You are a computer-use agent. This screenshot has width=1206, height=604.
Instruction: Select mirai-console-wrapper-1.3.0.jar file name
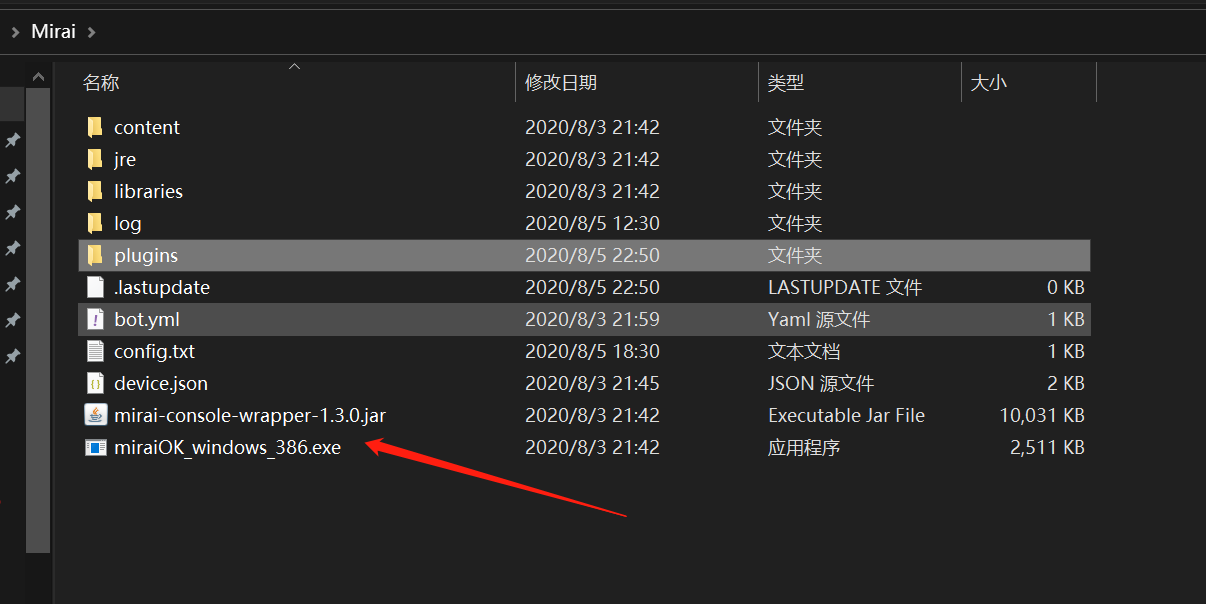click(250, 415)
